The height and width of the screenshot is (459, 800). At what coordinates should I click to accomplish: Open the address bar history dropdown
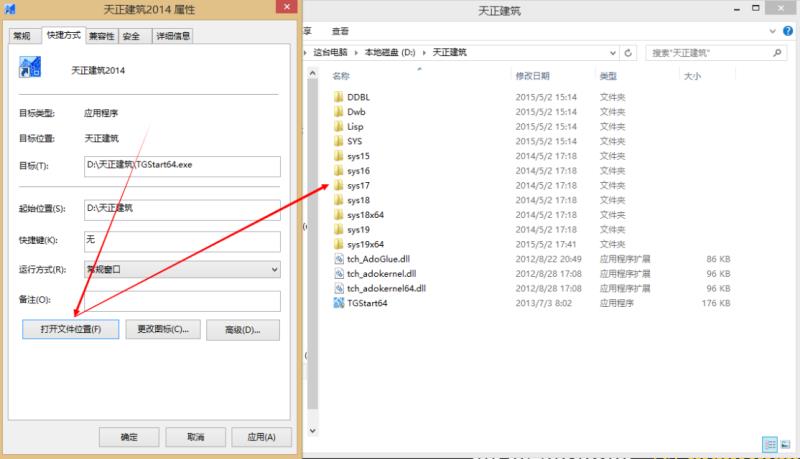(613, 53)
